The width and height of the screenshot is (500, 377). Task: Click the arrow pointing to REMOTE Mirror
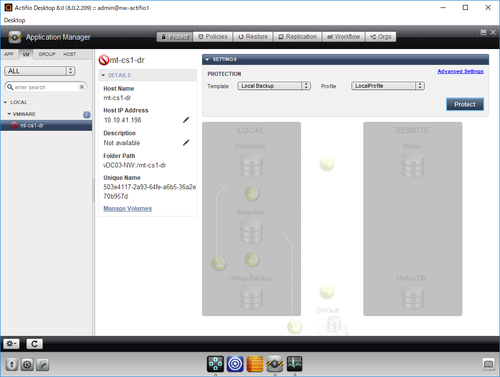pyautogui.click(x=327, y=164)
